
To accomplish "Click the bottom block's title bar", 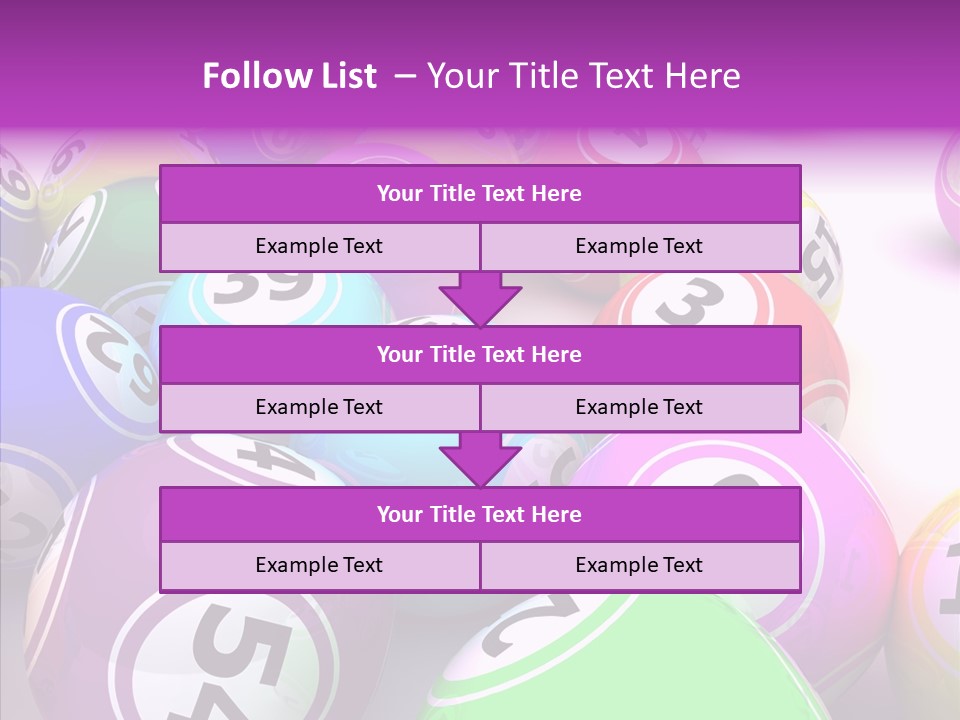I will [x=480, y=515].
